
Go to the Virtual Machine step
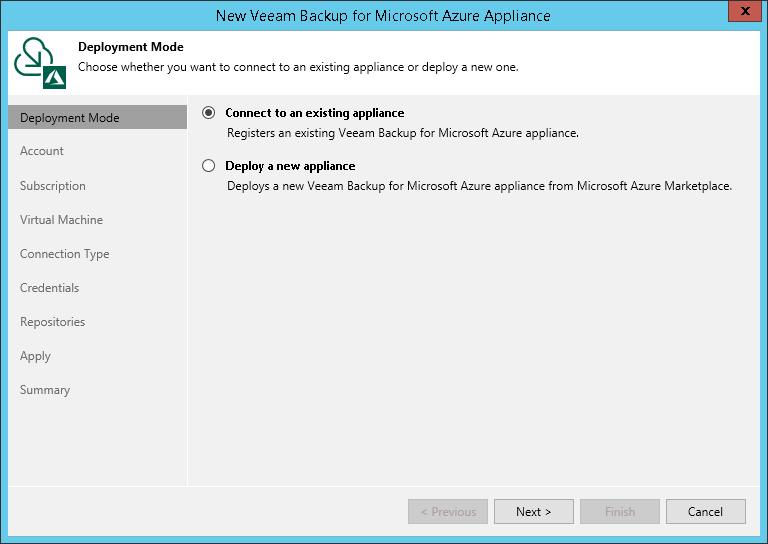coord(61,220)
